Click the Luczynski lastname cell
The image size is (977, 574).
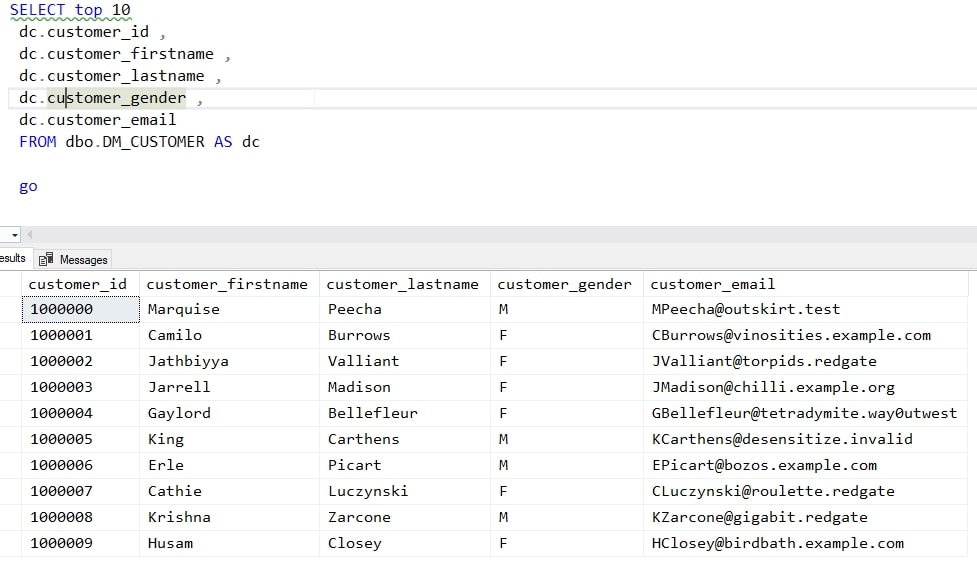(405, 492)
